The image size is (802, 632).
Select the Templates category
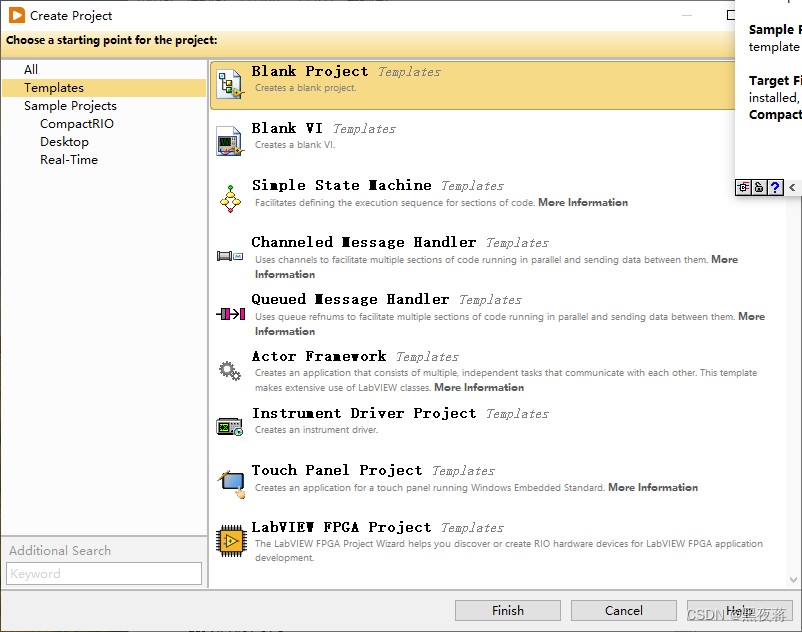coord(104,88)
